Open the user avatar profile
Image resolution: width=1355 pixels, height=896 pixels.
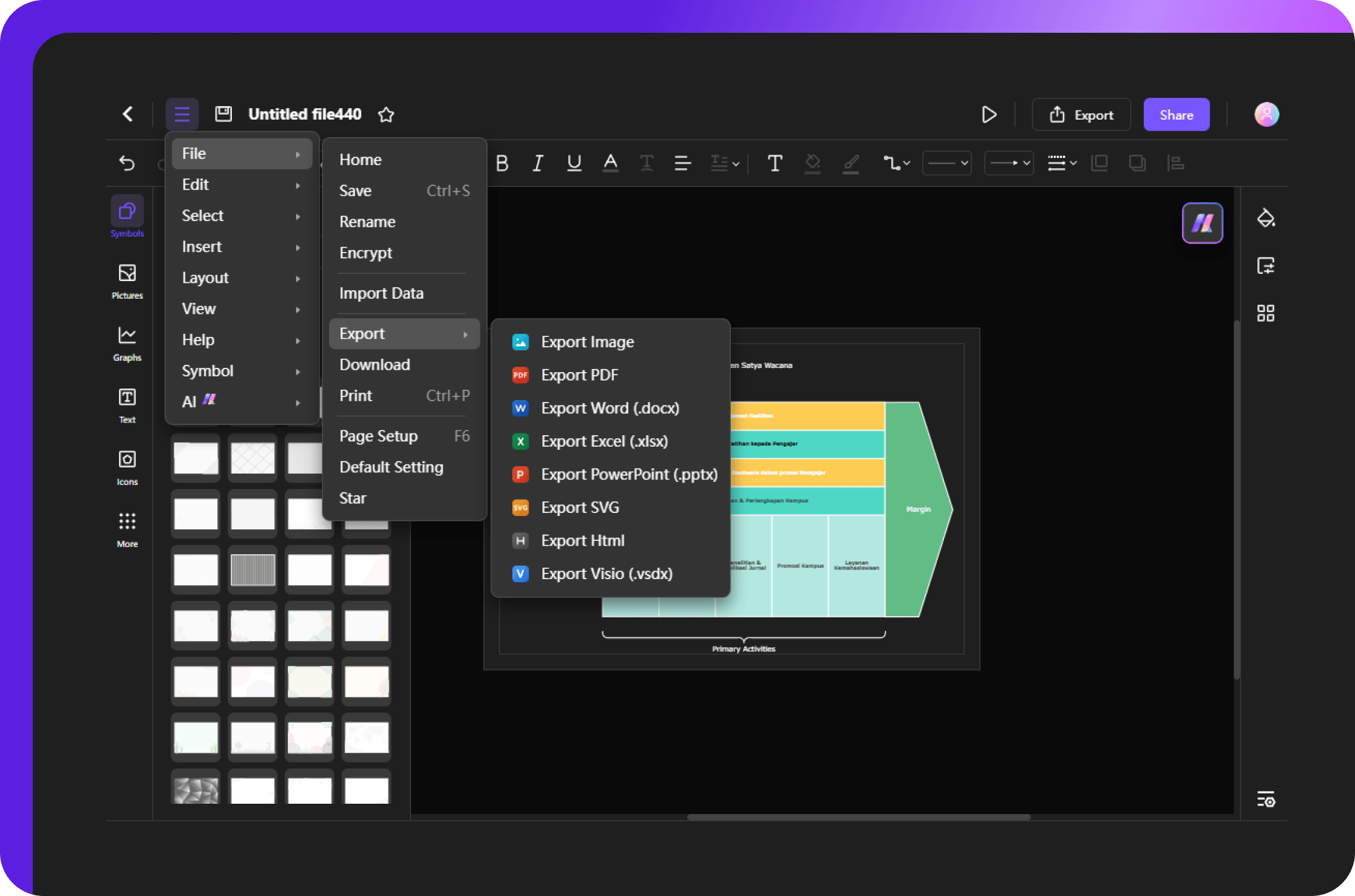tap(1266, 114)
